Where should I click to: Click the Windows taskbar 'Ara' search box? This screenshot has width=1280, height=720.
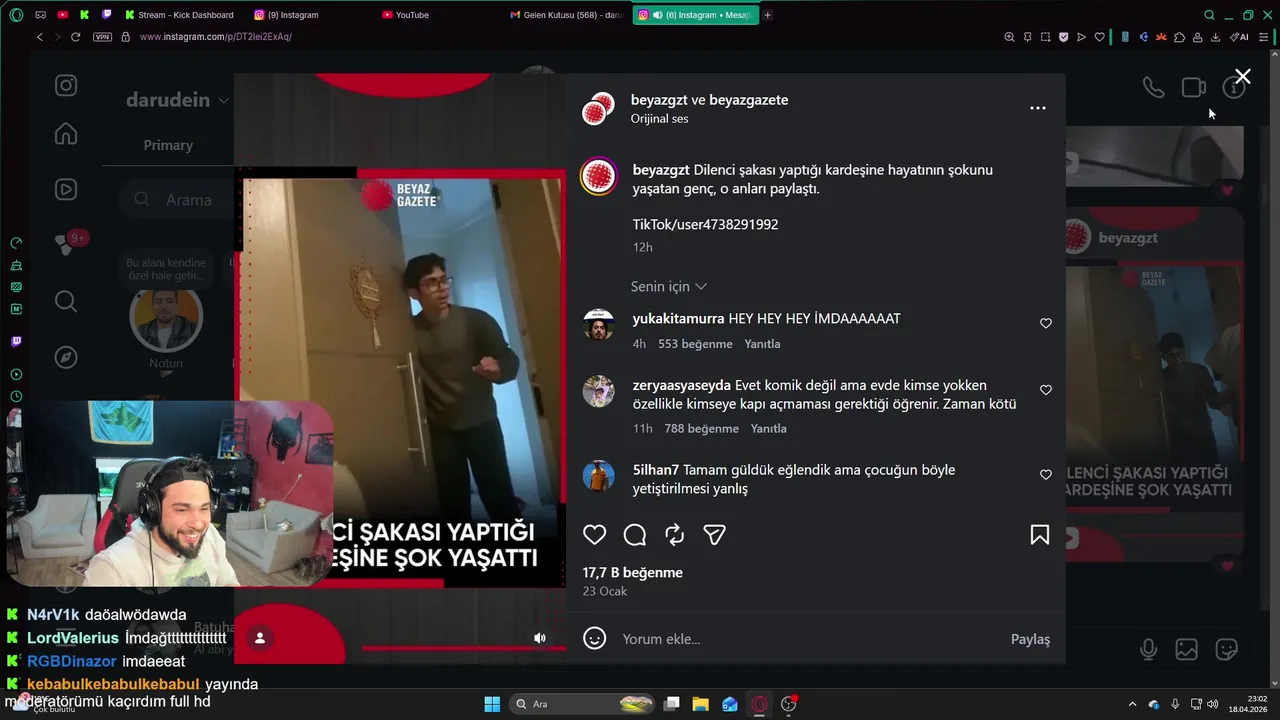[584, 704]
